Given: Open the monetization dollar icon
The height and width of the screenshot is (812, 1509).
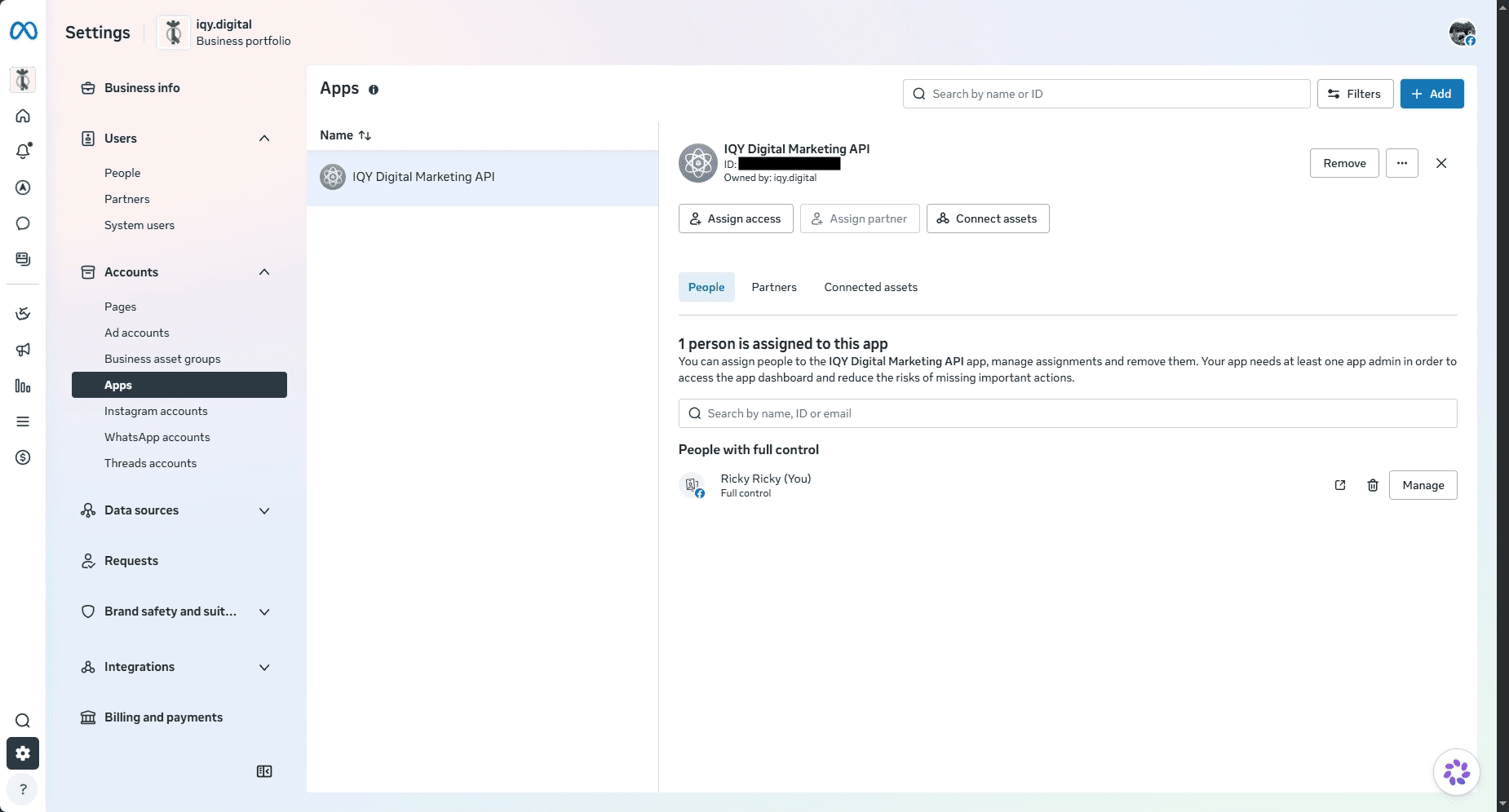Looking at the screenshot, I should [x=23, y=457].
